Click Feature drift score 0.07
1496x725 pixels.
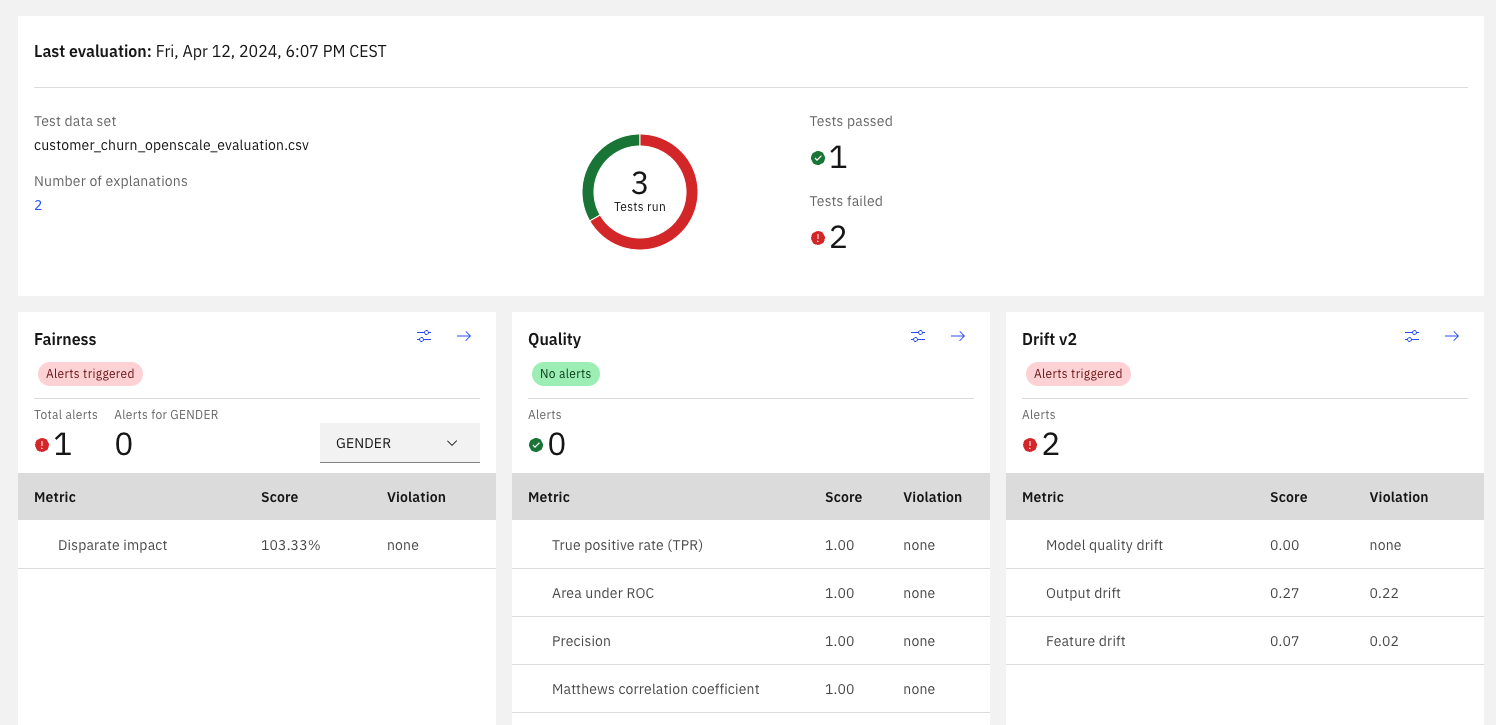[1284, 641]
